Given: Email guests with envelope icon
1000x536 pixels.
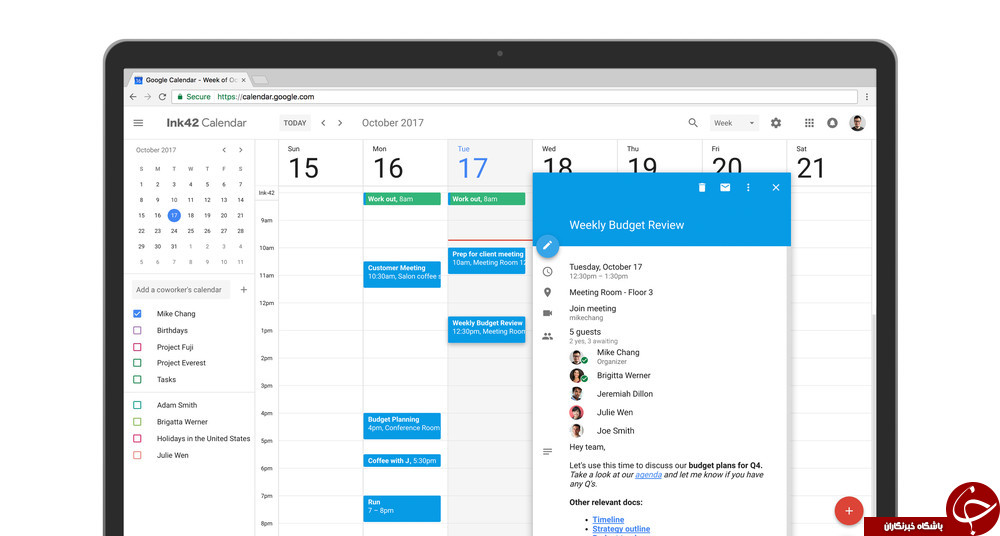Looking at the screenshot, I should coord(725,188).
